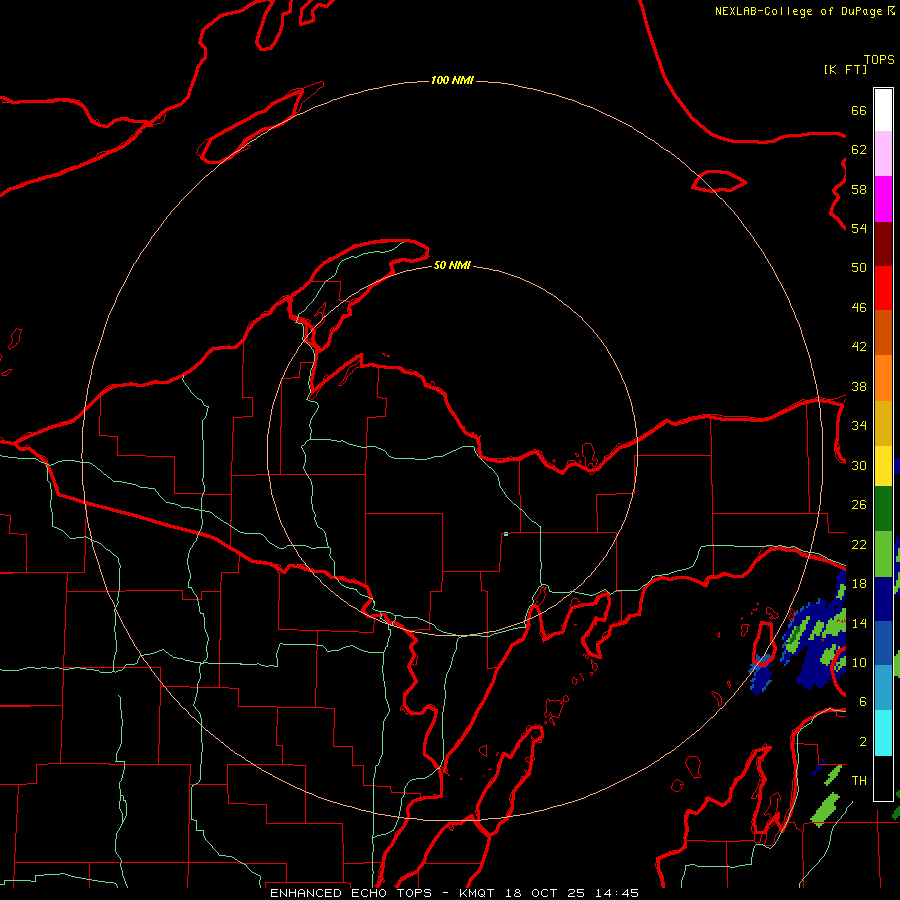
Task: Click the NEXLAB-College of DuPage label
Action: click(x=798, y=11)
